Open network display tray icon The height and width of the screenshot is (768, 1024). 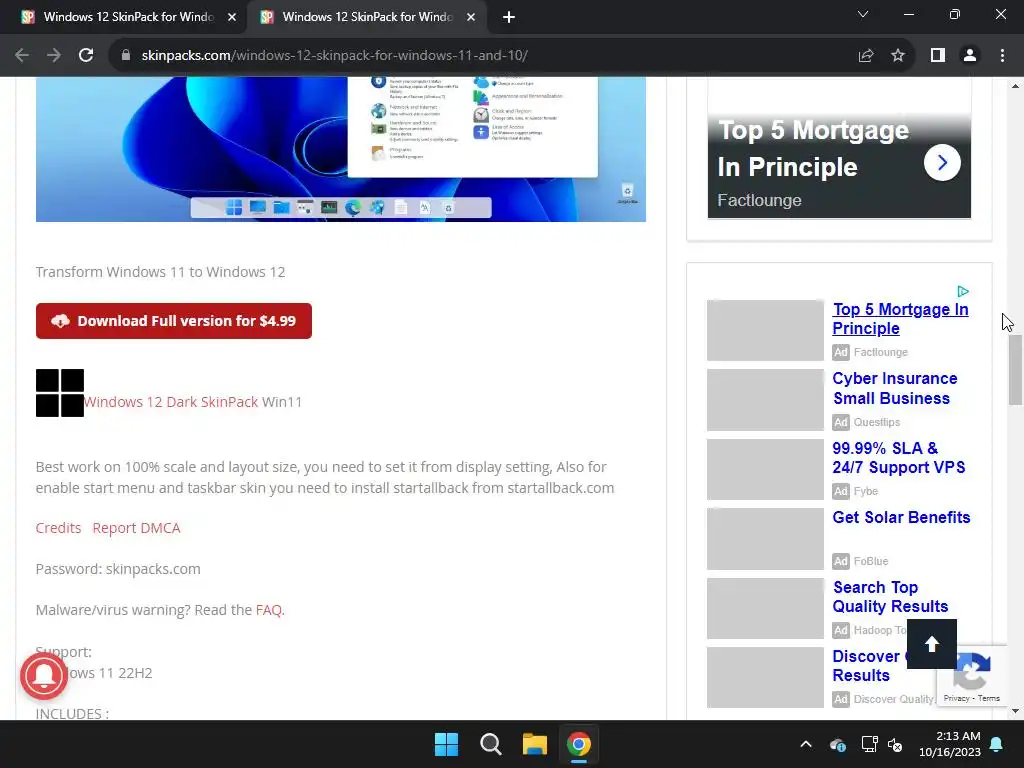coord(869,744)
